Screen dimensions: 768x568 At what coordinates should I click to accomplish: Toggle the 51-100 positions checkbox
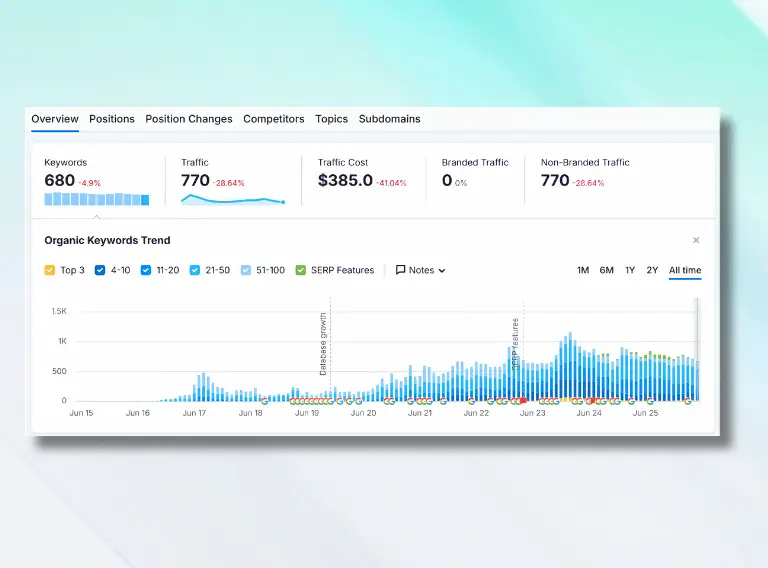tap(246, 270)
